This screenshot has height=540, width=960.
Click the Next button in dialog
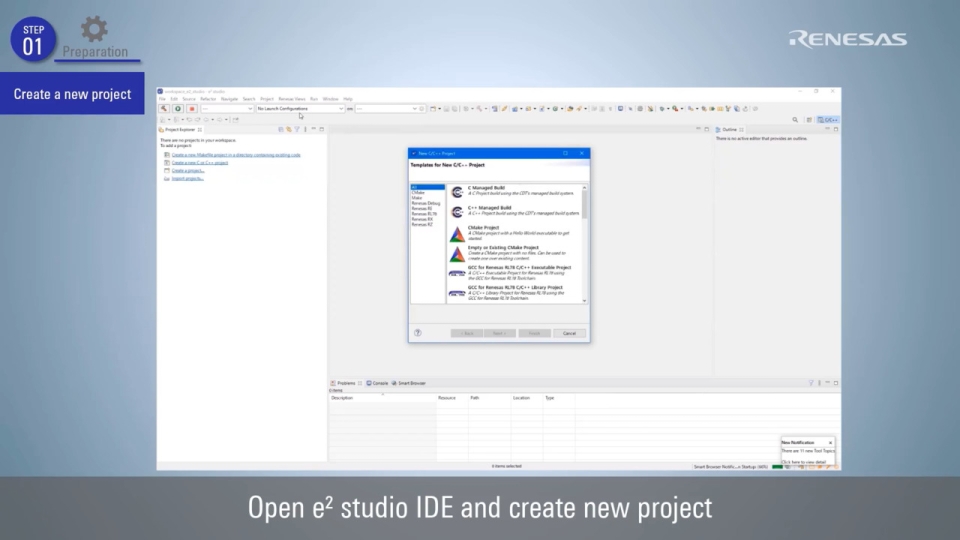coord(500,333)
